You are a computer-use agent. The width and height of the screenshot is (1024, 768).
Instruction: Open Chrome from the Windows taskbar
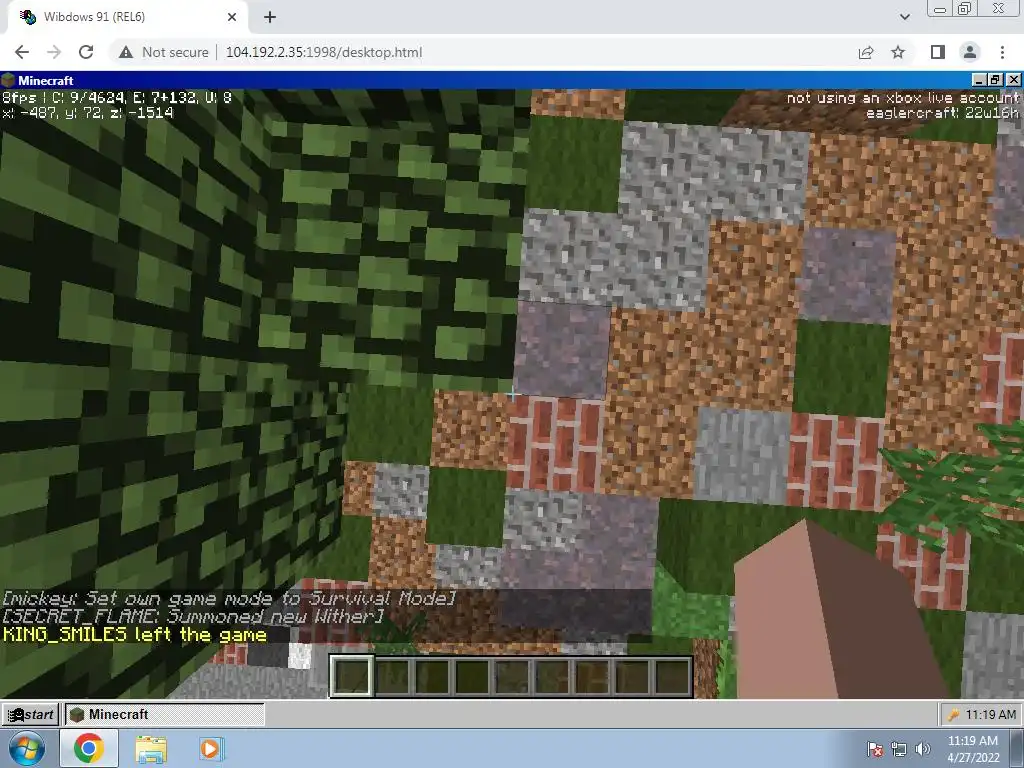tap(89, 748)
